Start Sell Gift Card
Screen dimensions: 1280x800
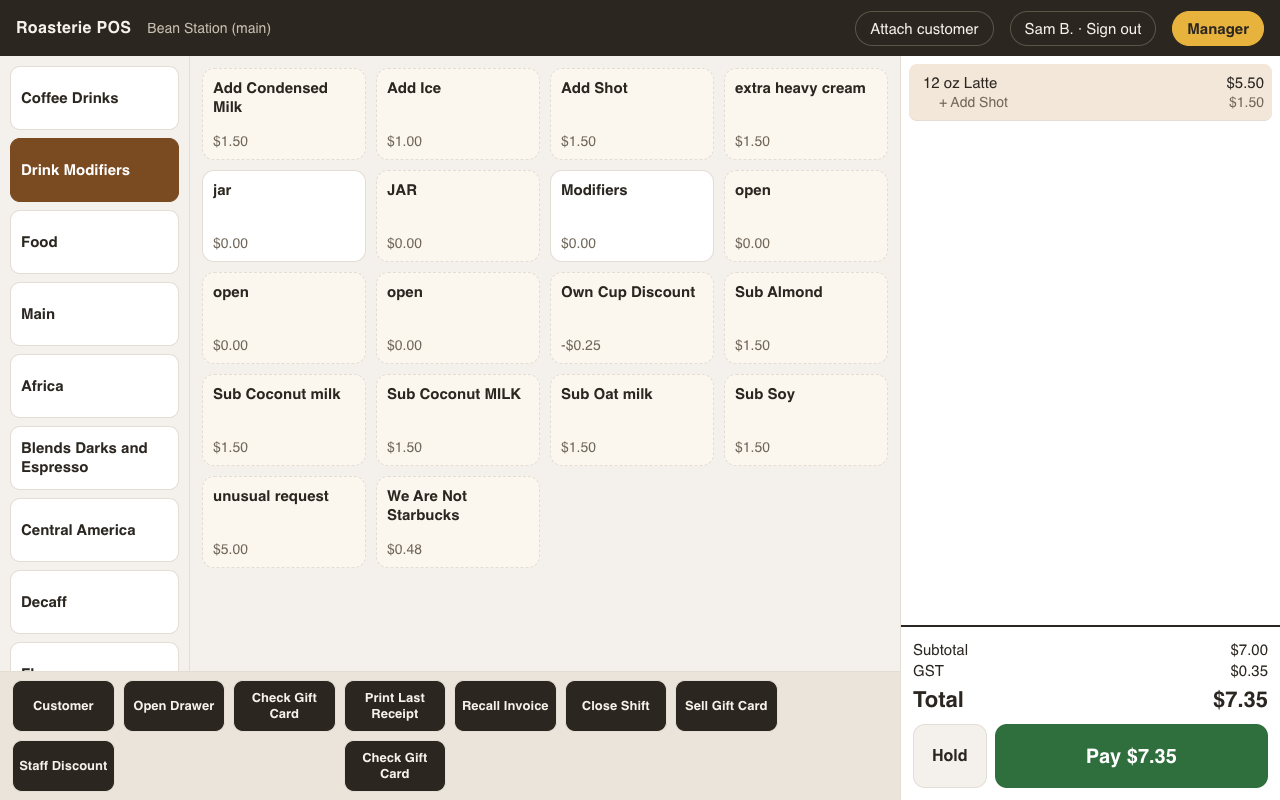(726, 706)
